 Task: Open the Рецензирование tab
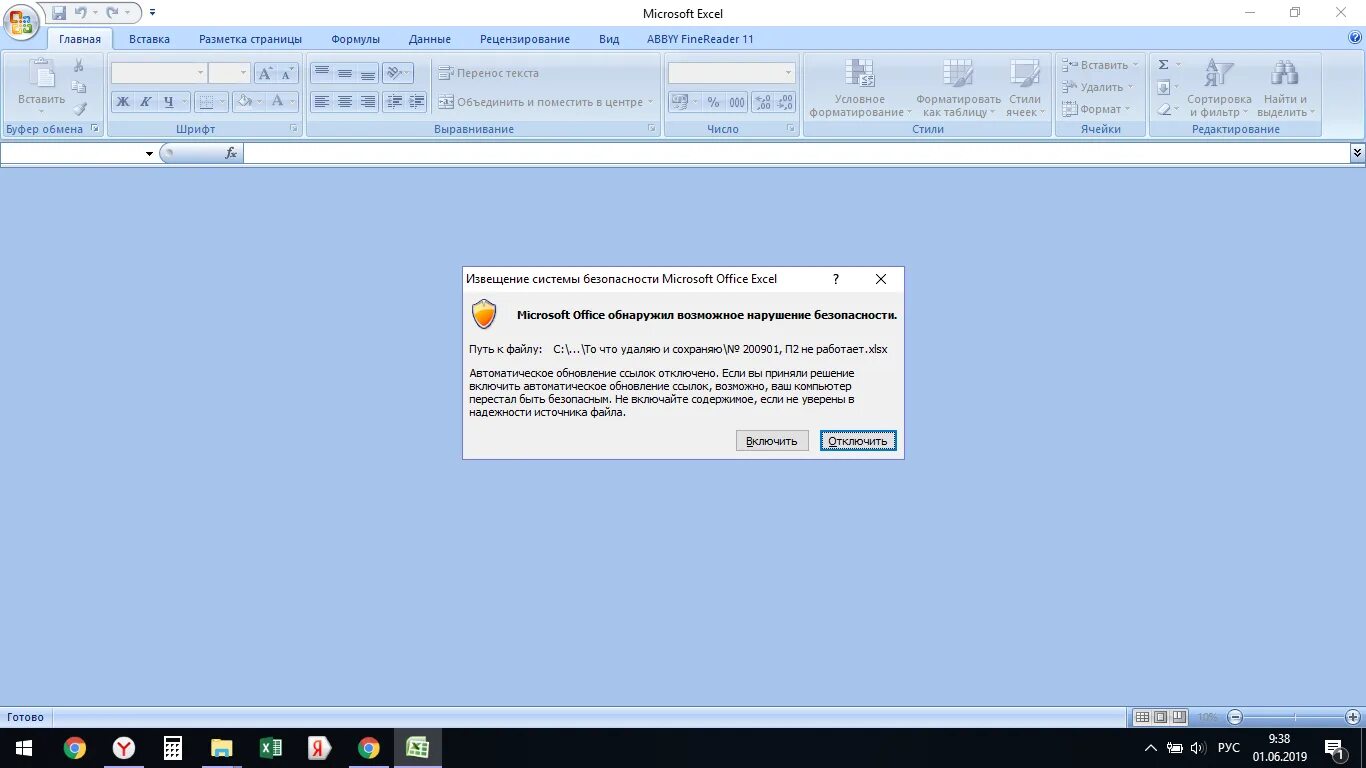pos(524,39)
